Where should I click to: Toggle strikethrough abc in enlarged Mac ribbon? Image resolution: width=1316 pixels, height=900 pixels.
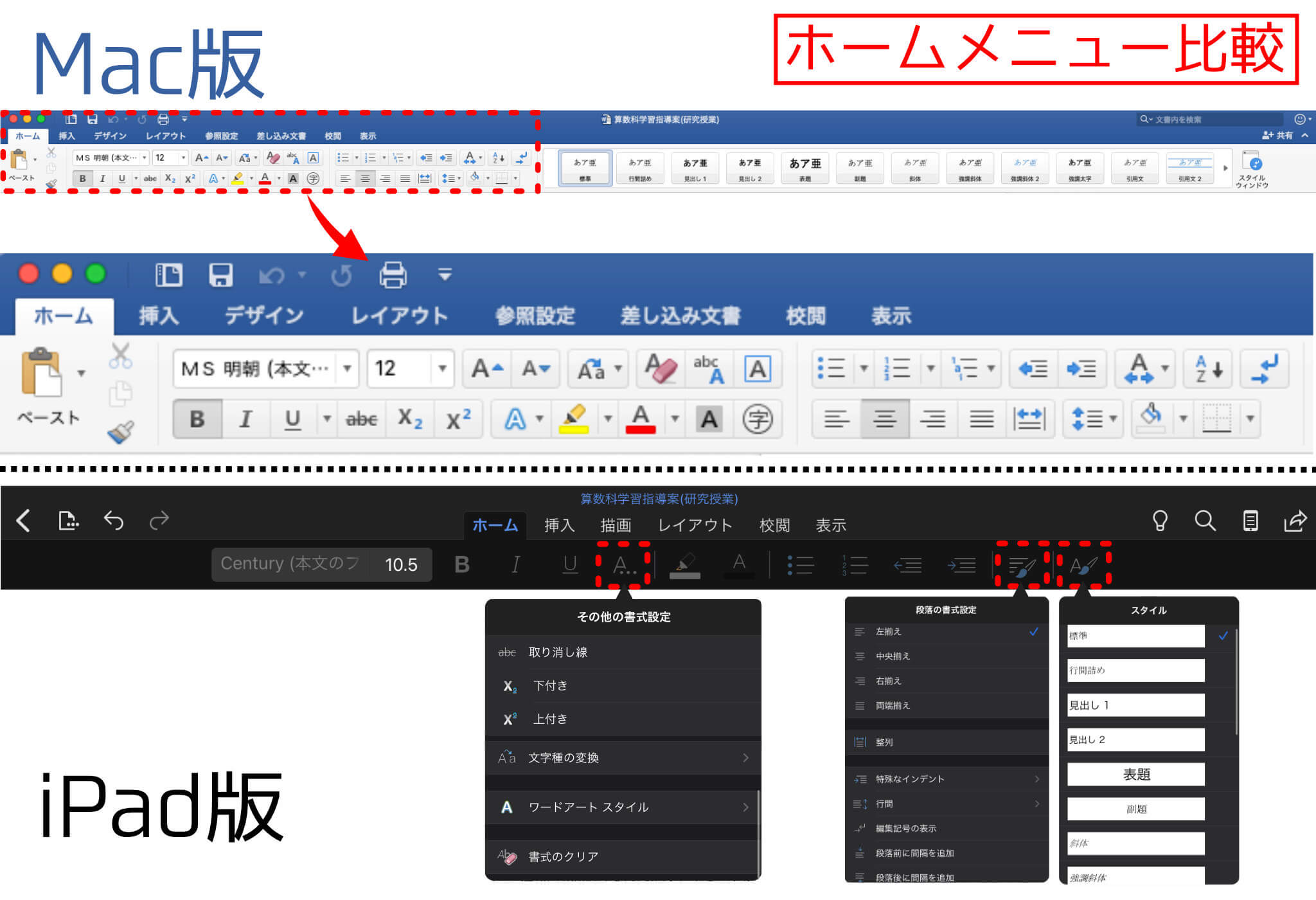(361, 419)
